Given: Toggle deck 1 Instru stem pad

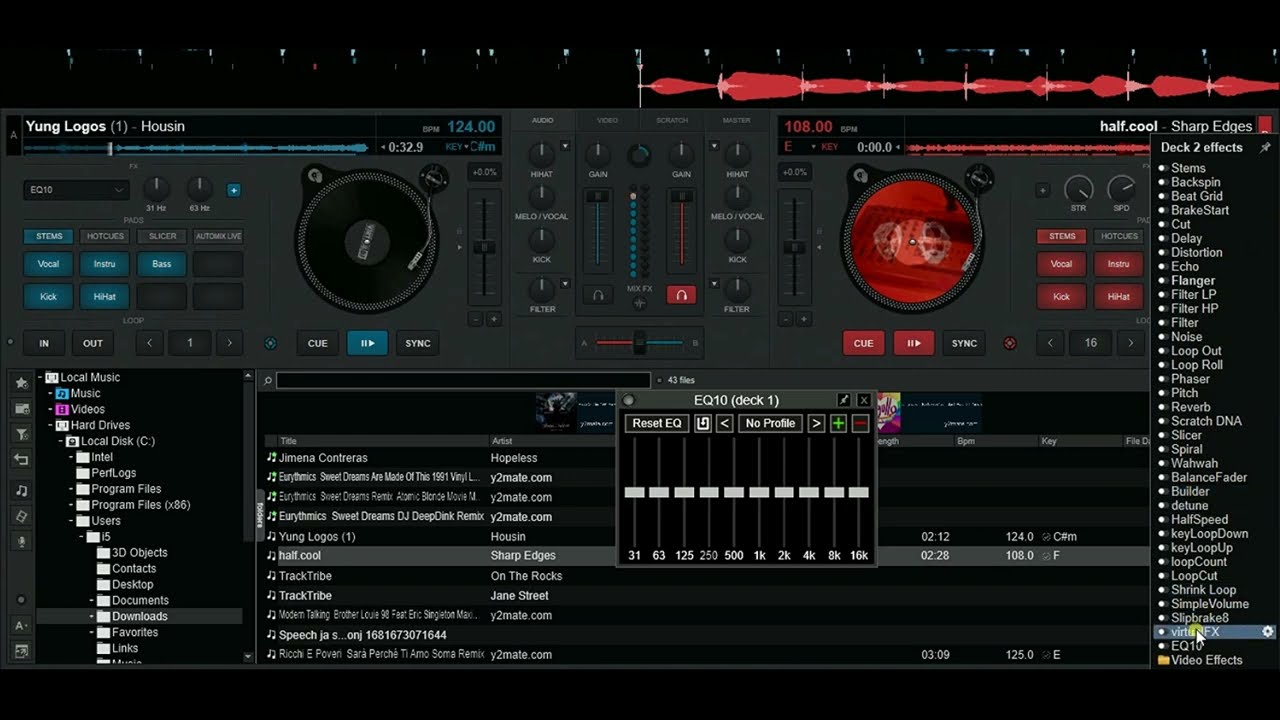Looking at the screenshot, I should pyautogui.click(x=105, y=264).
